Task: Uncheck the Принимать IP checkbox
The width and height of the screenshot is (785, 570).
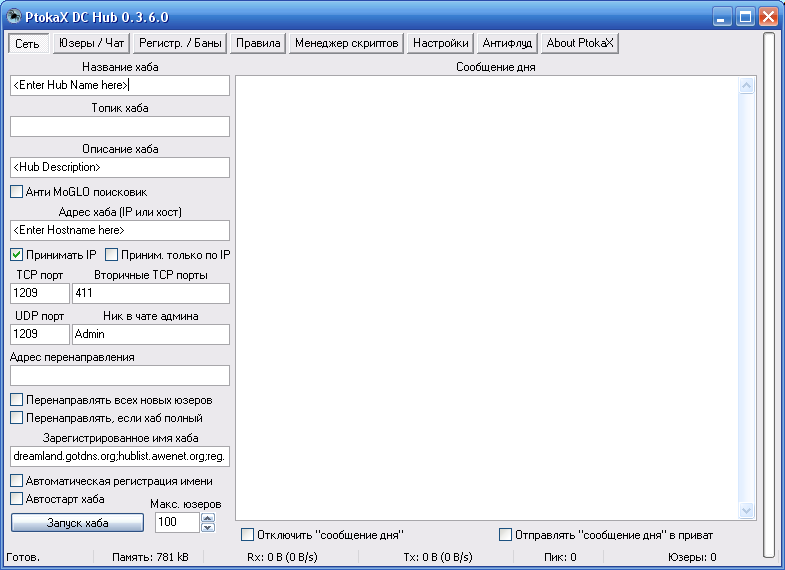Action: coord(17,255)
